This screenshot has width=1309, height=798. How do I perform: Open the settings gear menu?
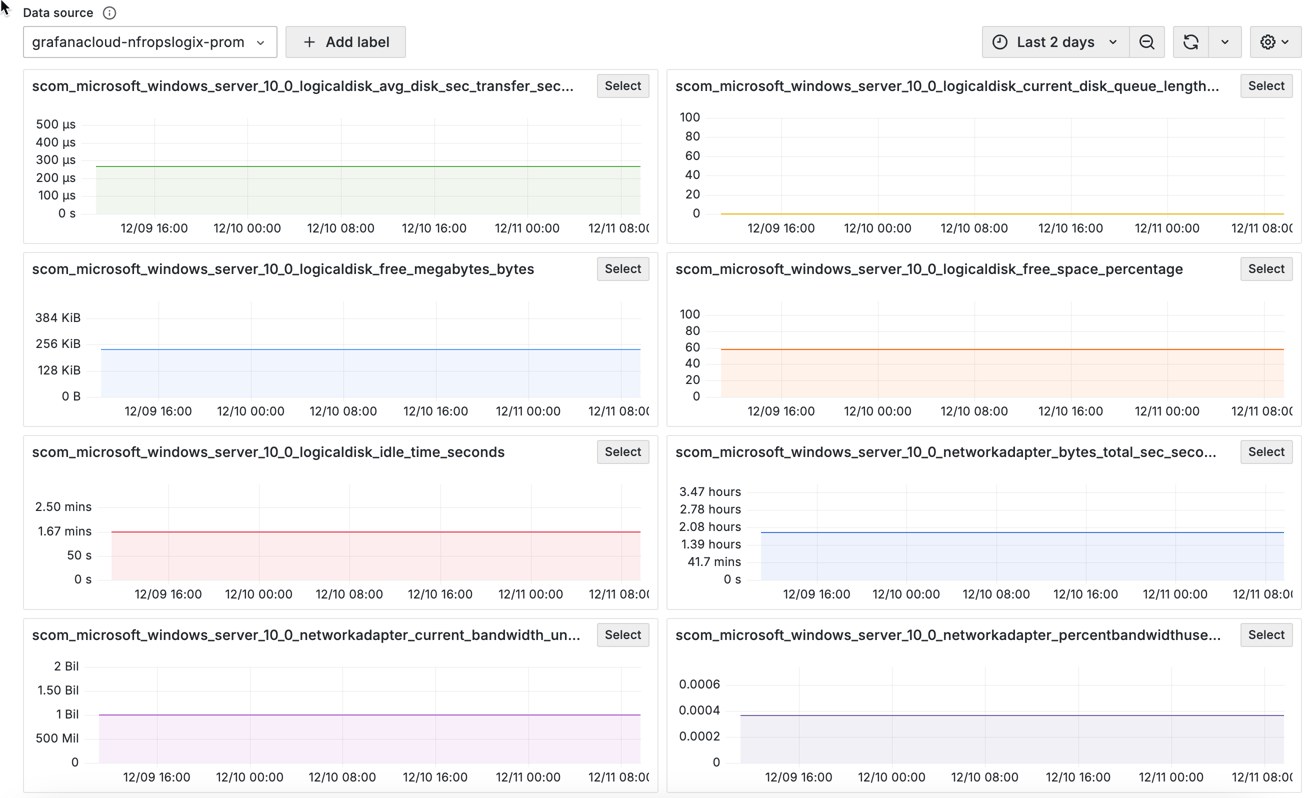[1268, 42]
